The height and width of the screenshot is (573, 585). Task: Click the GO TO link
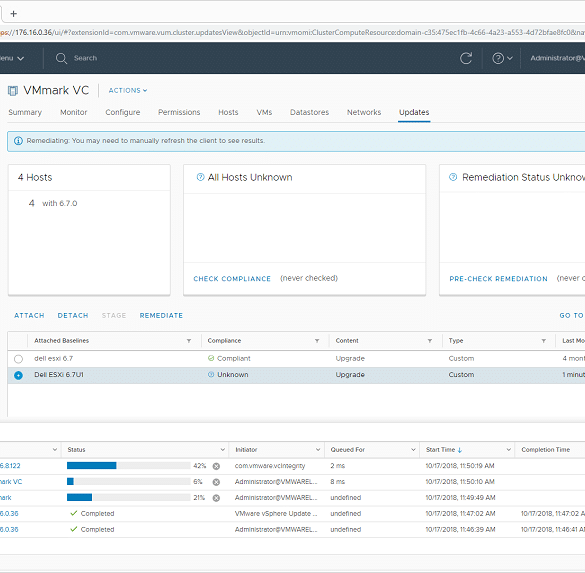click(x=572, y=316)
